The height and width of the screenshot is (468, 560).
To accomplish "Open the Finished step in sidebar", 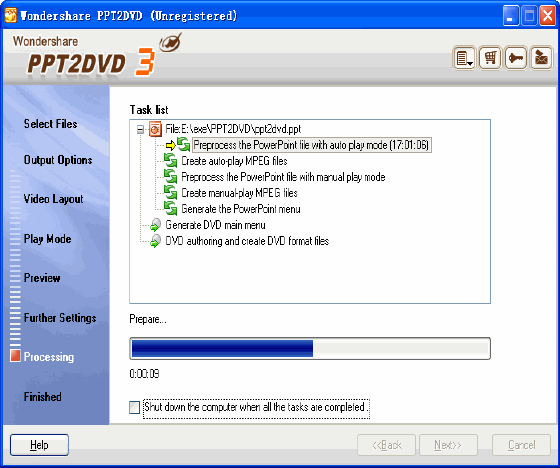I will click(42, 397).
